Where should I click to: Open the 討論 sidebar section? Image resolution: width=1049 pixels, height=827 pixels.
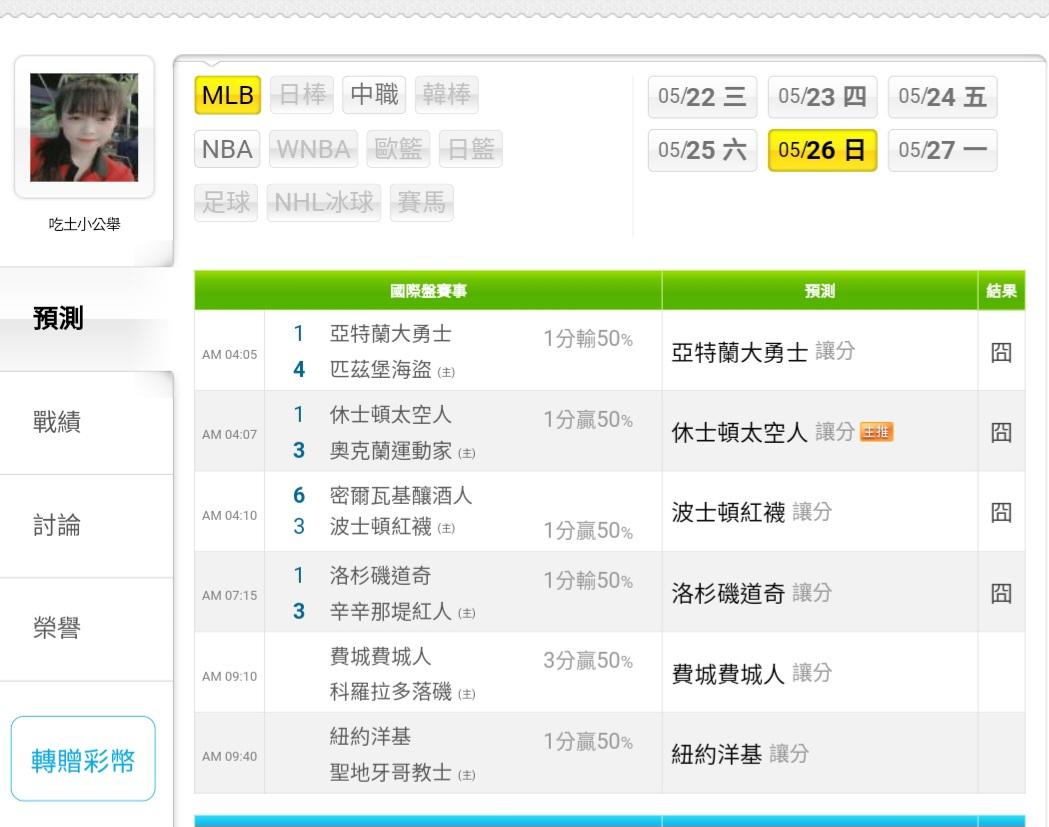(86, 526)
